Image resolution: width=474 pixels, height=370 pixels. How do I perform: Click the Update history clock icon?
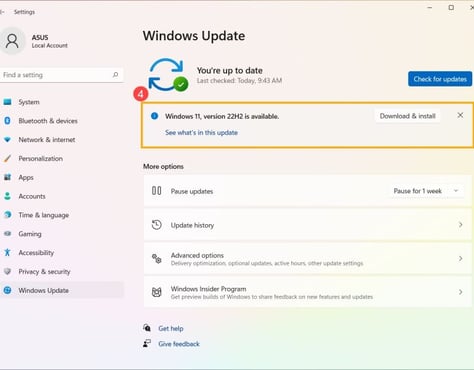(x=157, y=225)
